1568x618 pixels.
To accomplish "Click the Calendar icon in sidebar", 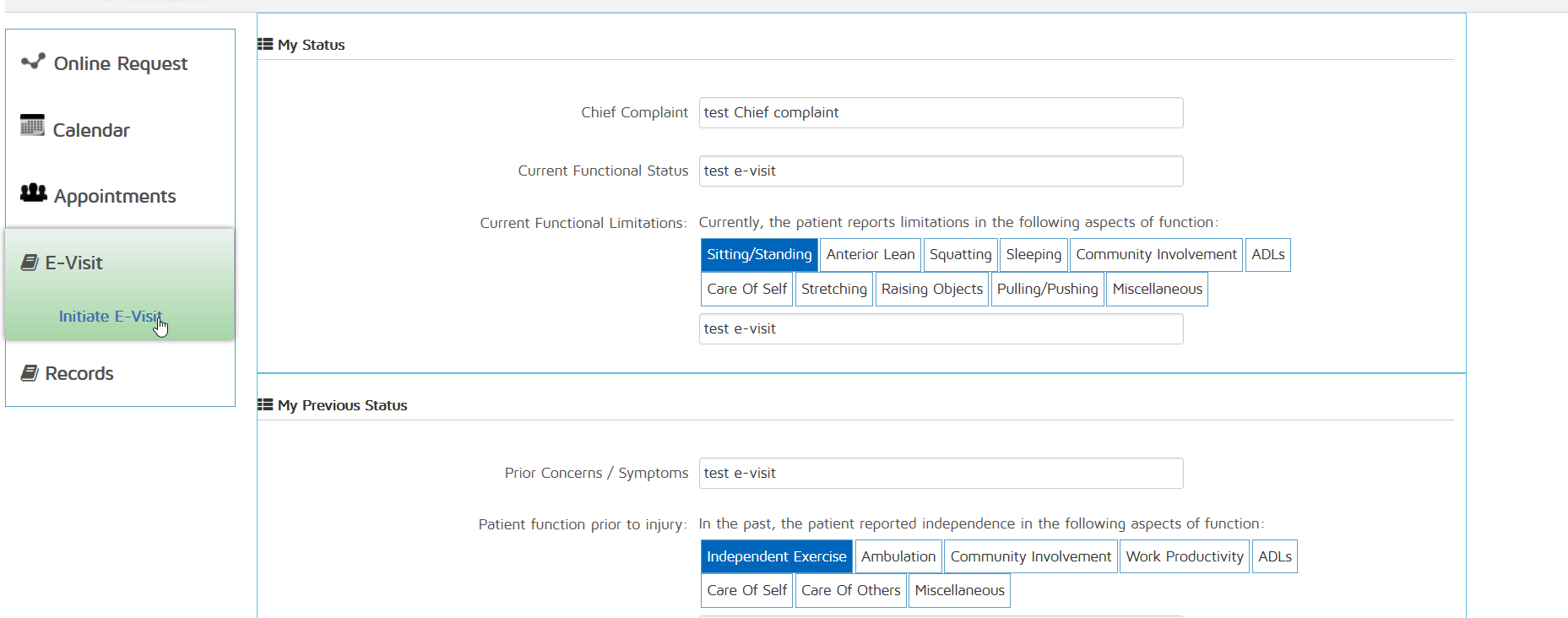I will 32,126.
